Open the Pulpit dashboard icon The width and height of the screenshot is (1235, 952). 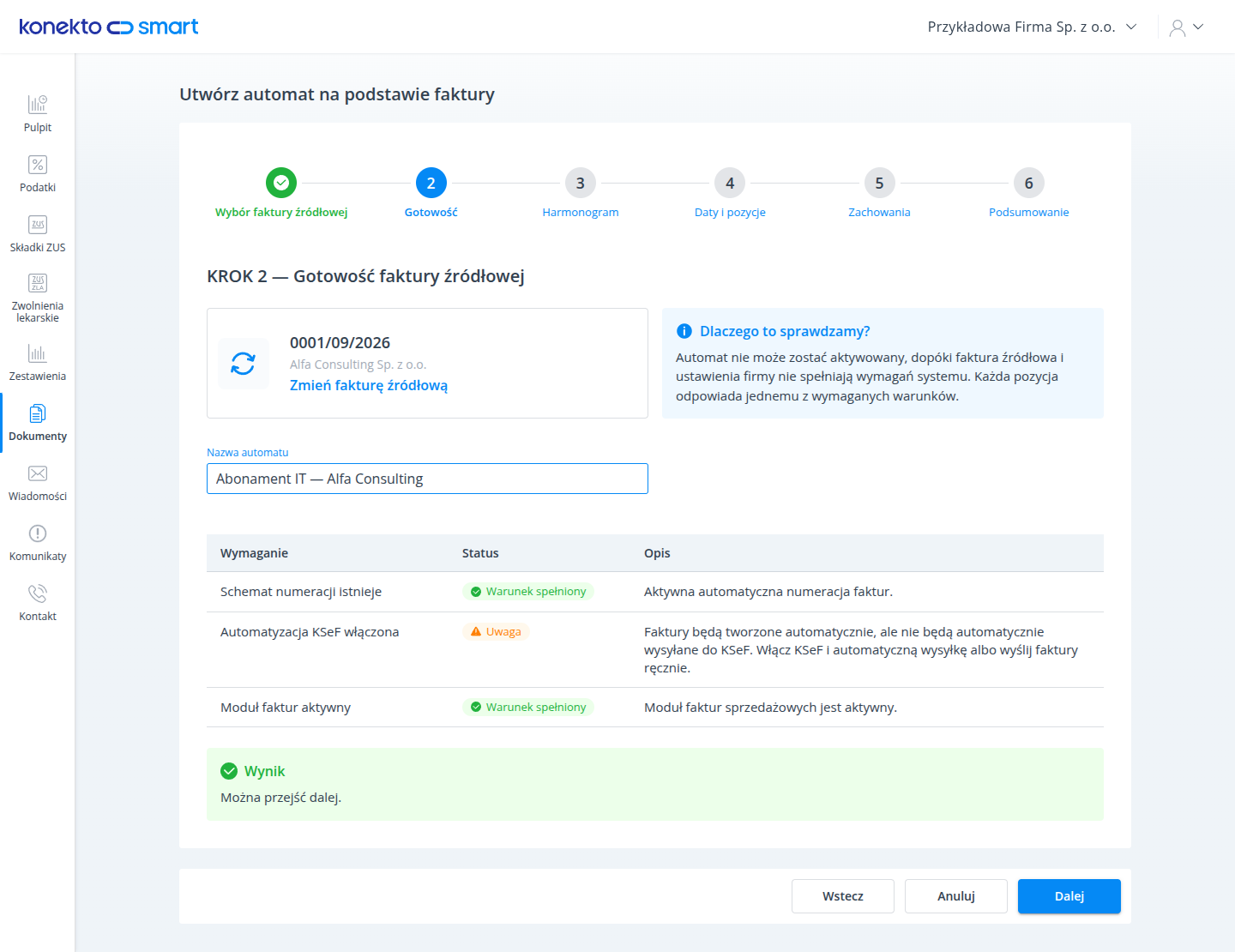38,105
